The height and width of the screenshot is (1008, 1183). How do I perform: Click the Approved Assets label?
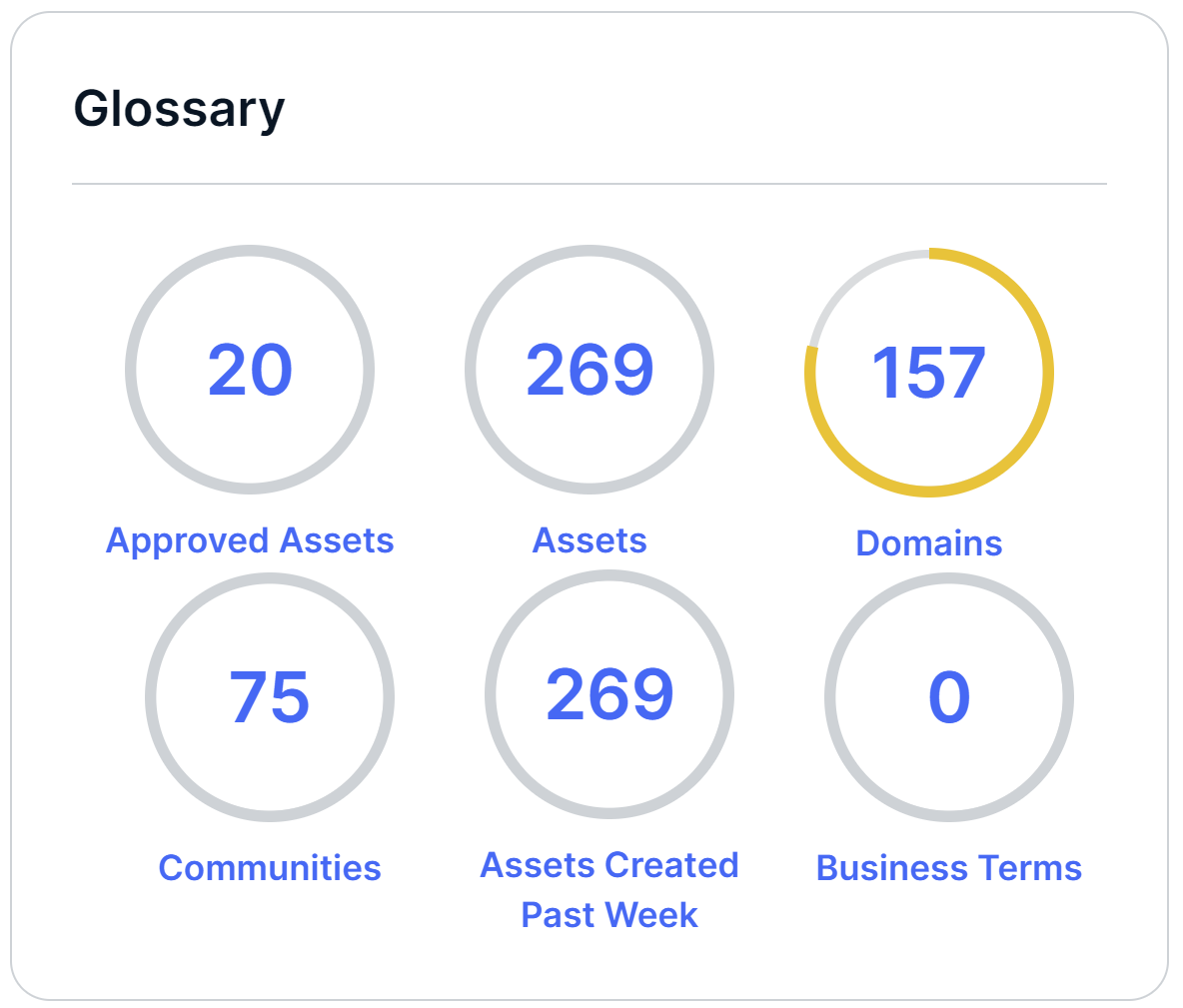pos(250,540)
